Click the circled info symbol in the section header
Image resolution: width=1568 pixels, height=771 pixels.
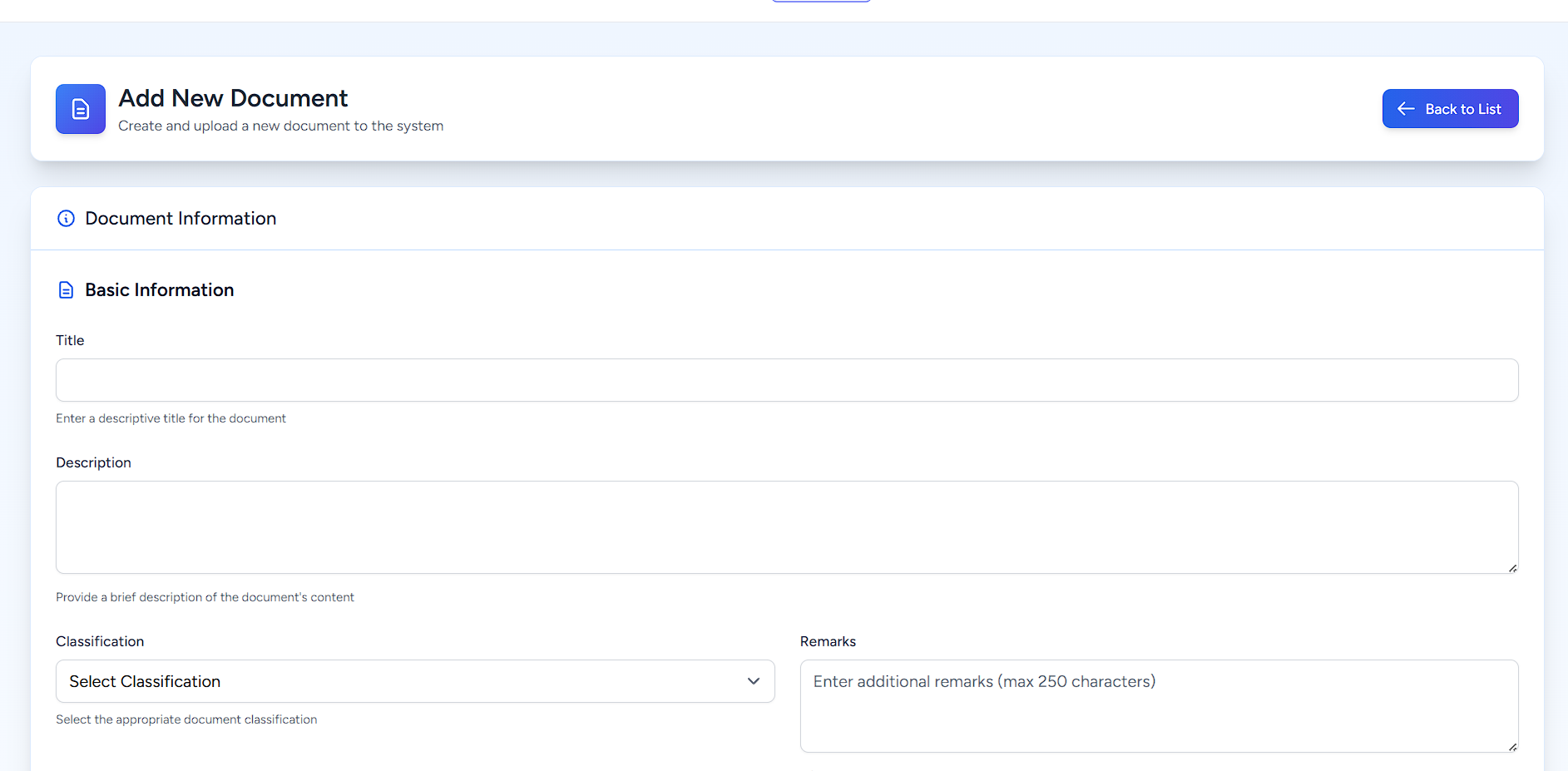click(66, 218)
